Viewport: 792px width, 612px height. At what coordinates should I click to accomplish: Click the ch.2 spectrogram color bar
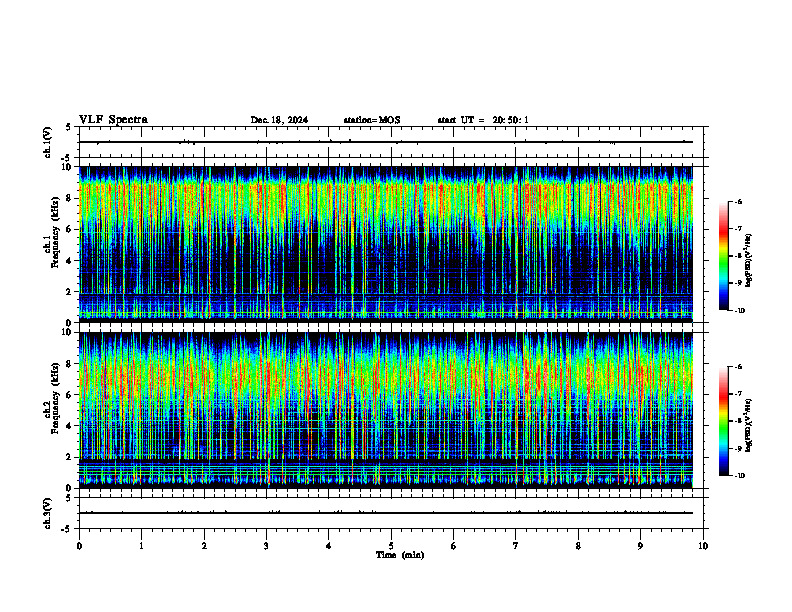[723, 421]
